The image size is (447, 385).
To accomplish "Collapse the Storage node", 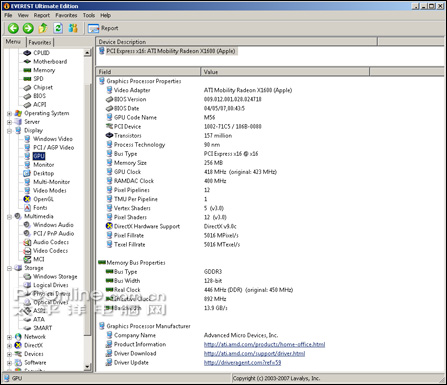I will (9, 268).
